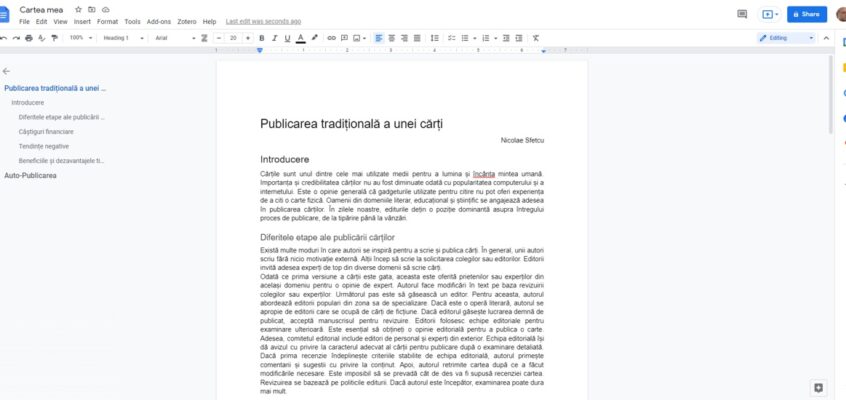This screenshot has height=400, width=846.
Task: Increase the indent
Action: pos(518,38)
